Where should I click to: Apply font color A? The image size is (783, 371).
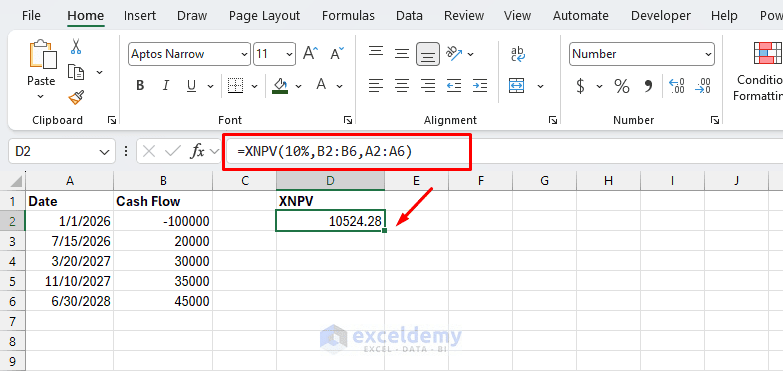321,85
